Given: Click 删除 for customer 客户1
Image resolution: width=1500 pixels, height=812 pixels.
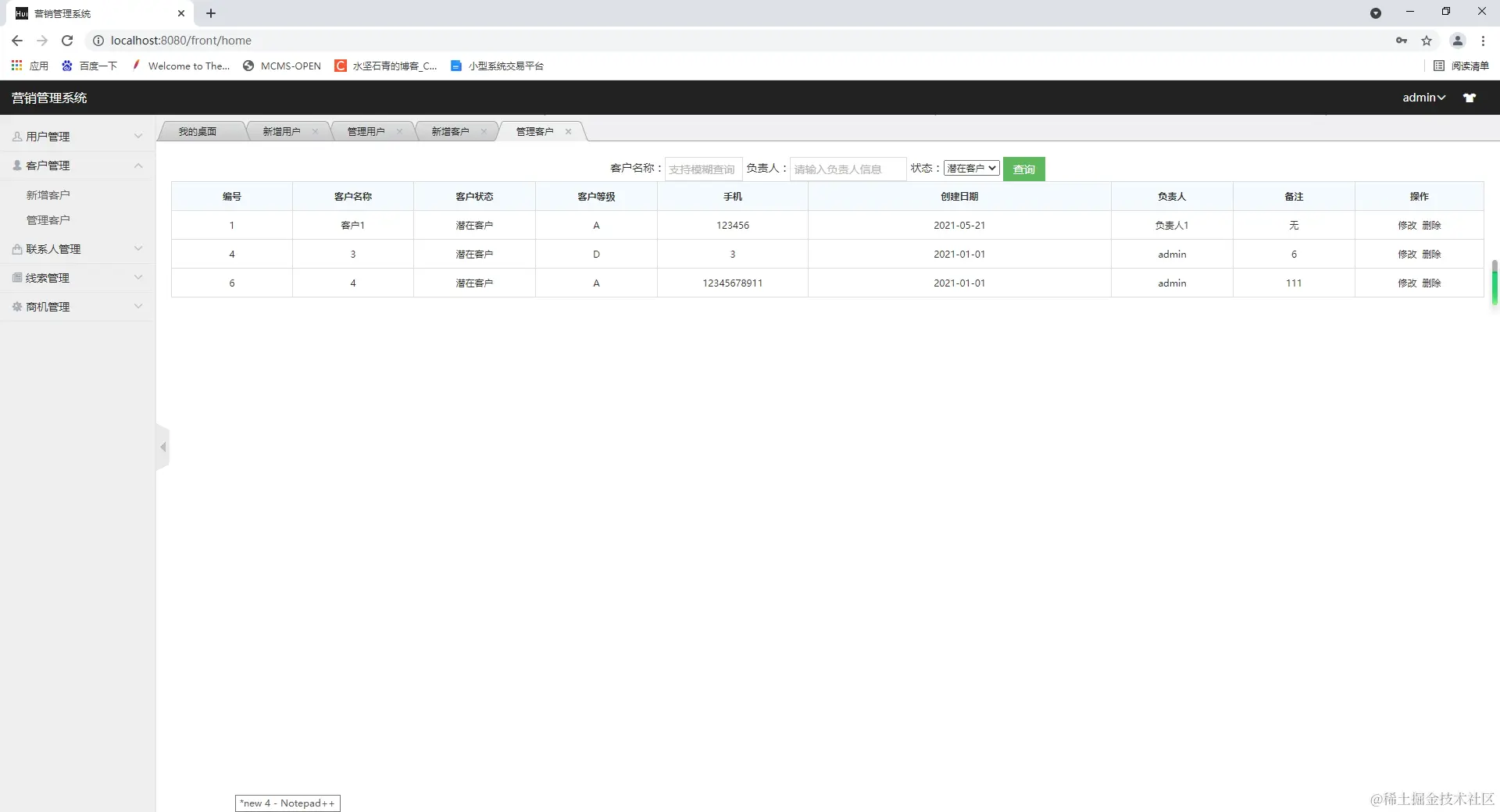Looking at the screenshot, I should (x=1431, y=225).
